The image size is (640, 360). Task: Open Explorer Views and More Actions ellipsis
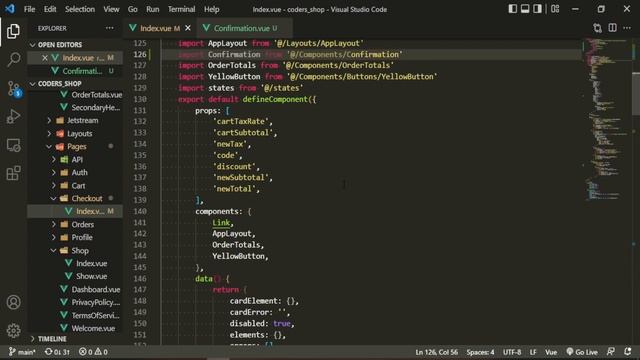pos(109,28)
